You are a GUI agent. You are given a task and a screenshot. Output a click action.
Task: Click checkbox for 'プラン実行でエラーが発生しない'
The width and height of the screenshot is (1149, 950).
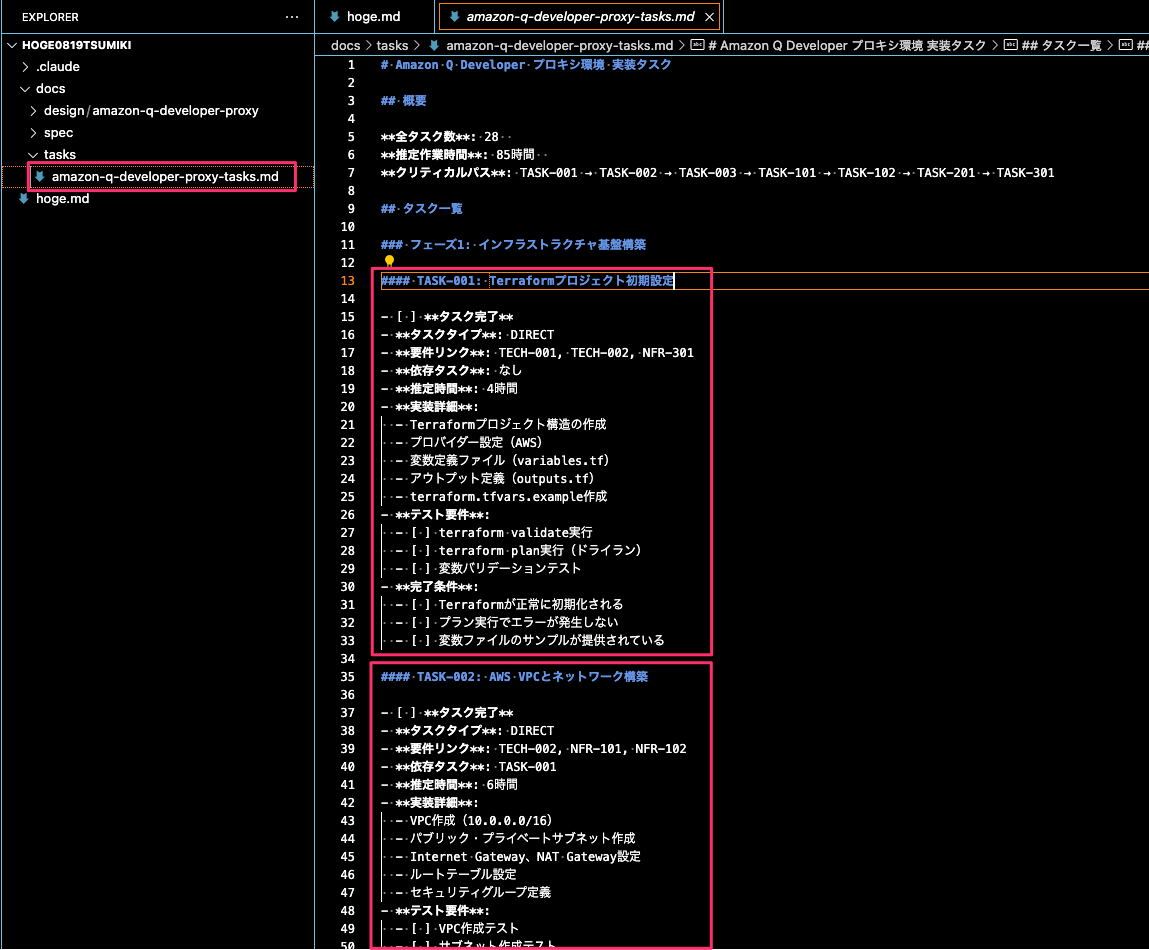pos(421,622)
